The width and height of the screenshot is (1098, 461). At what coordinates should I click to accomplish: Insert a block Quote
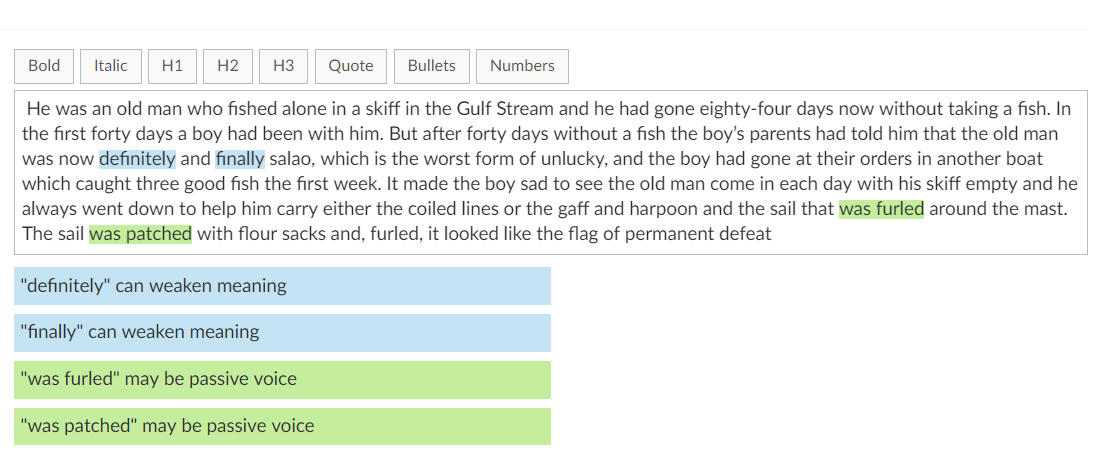pyautogui.click(x=351, y=66)
